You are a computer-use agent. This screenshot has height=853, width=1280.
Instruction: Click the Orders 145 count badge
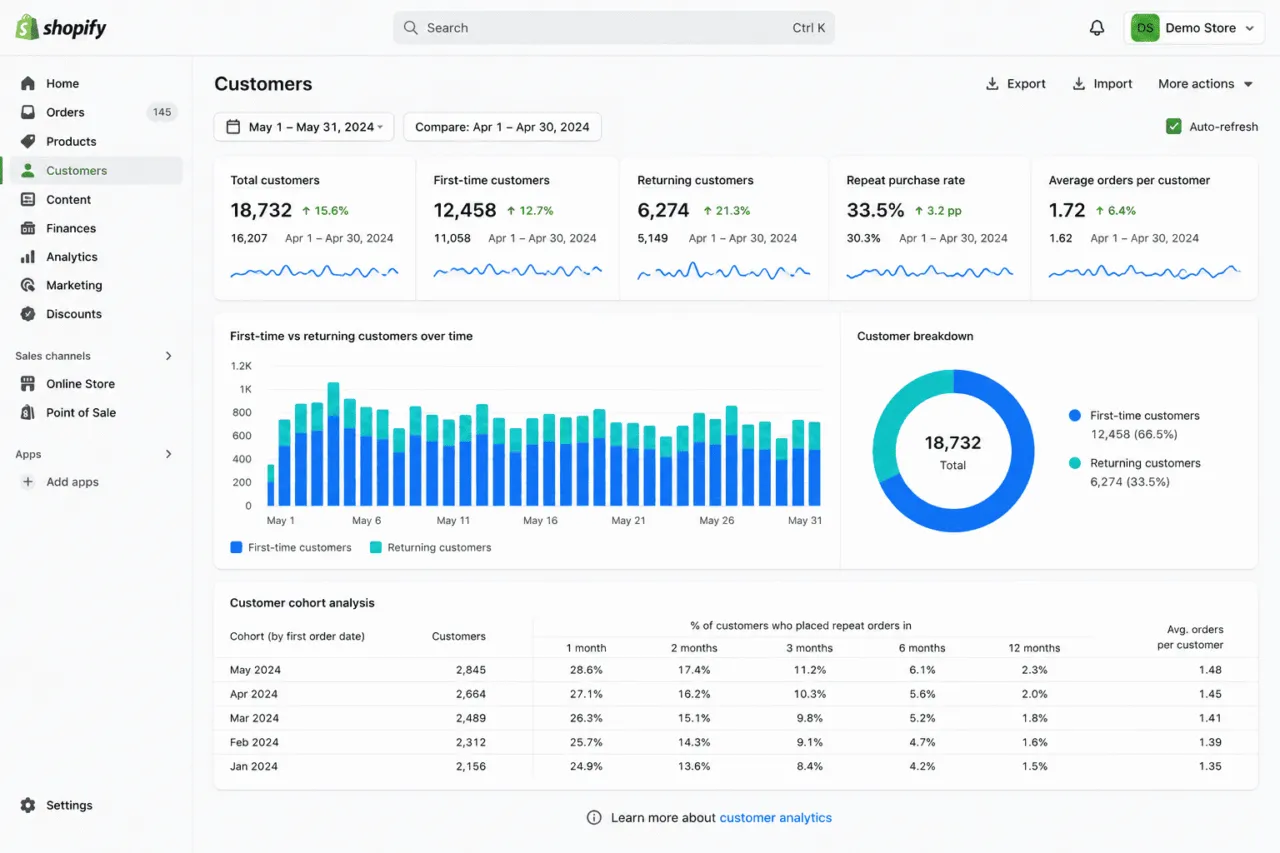click(162, 113)
